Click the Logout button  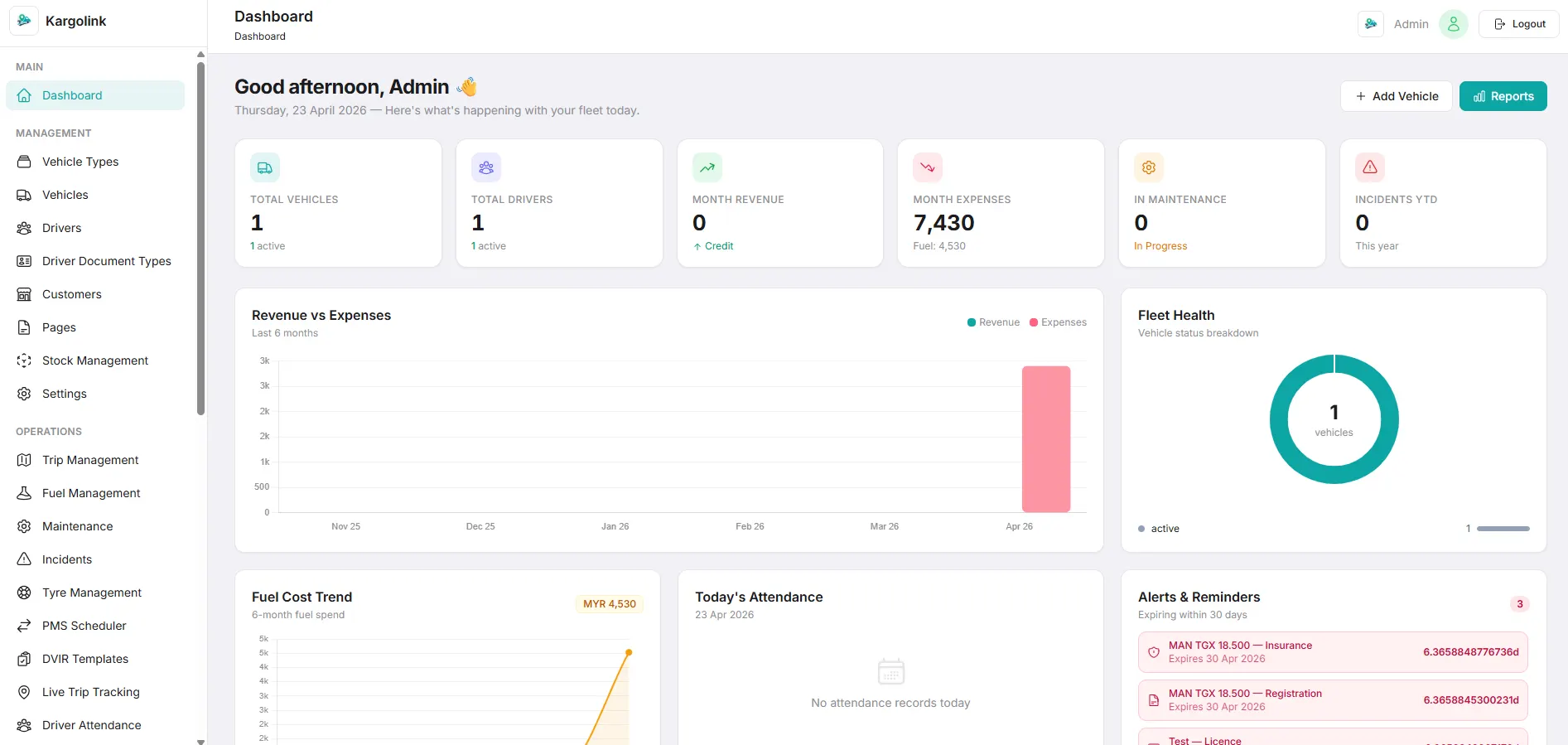click(1519, 24)
